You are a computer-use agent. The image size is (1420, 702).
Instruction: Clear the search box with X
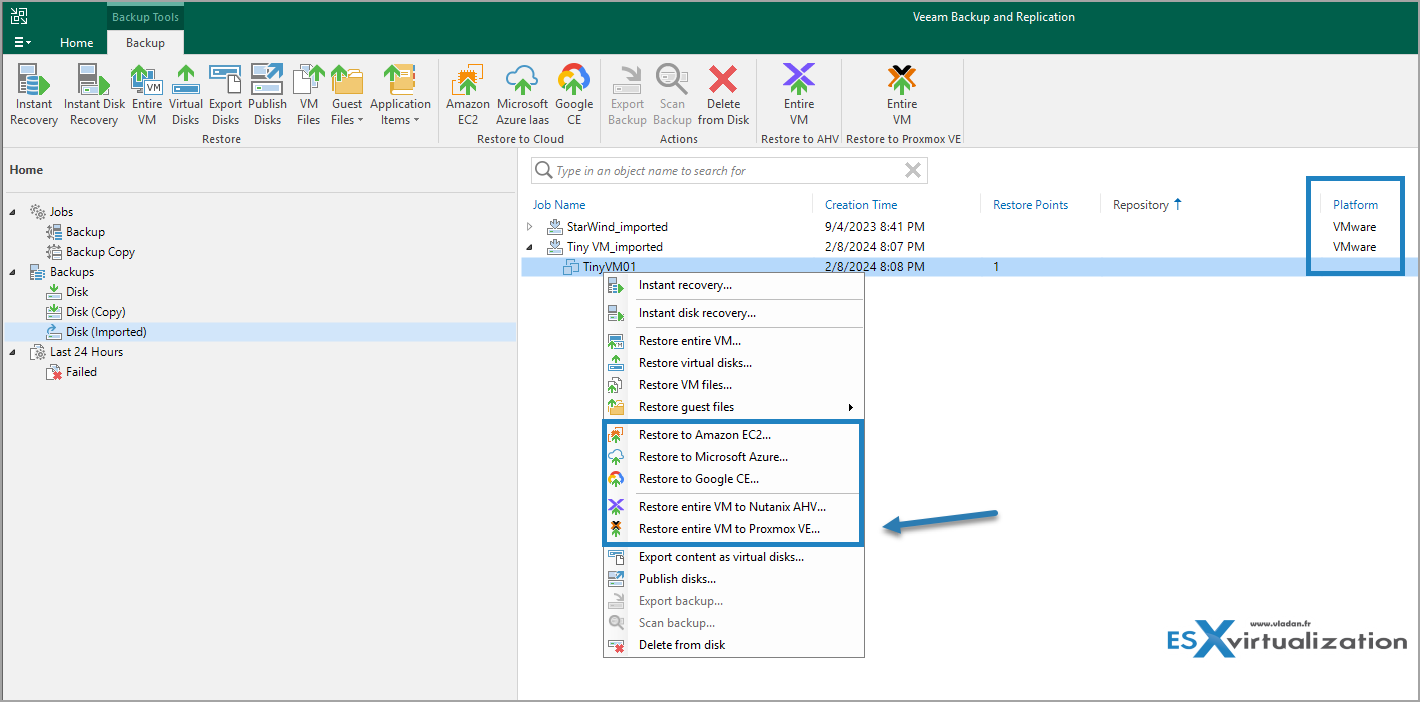tap(912, 171)
